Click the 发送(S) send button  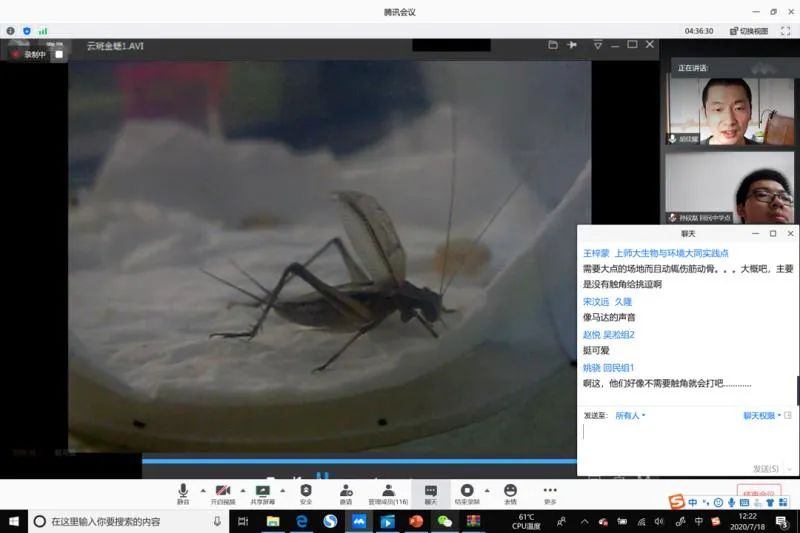(766, 468)
